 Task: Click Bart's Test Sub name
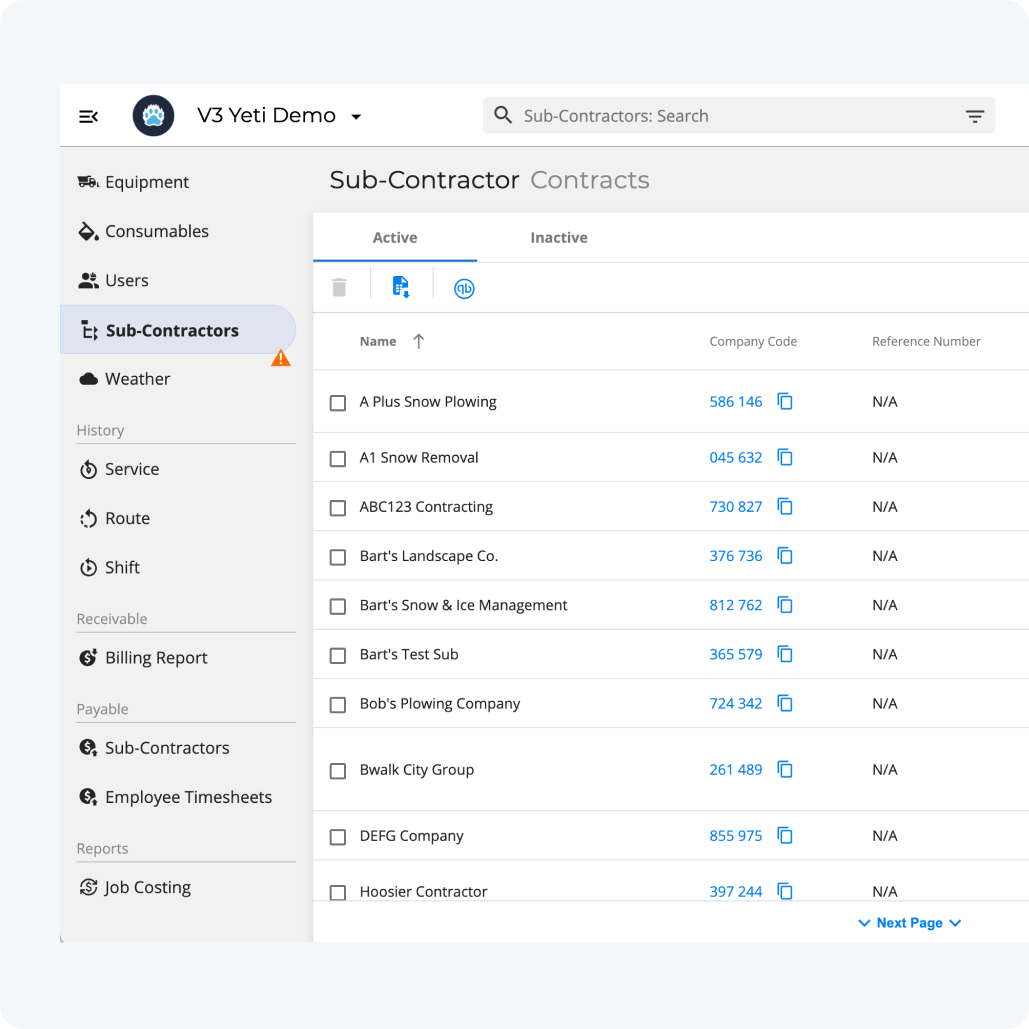pyautogui.click(x=409, y=654)
